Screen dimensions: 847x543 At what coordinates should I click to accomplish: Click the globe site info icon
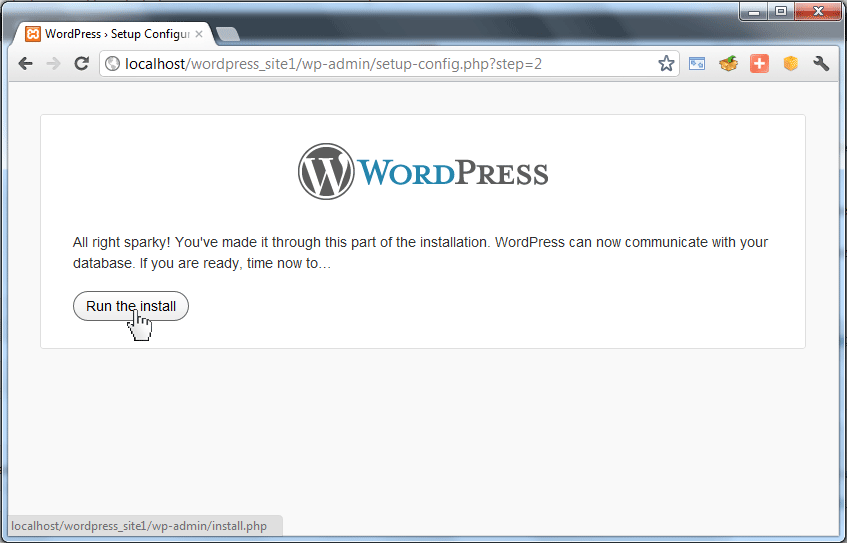pos(113,64)
